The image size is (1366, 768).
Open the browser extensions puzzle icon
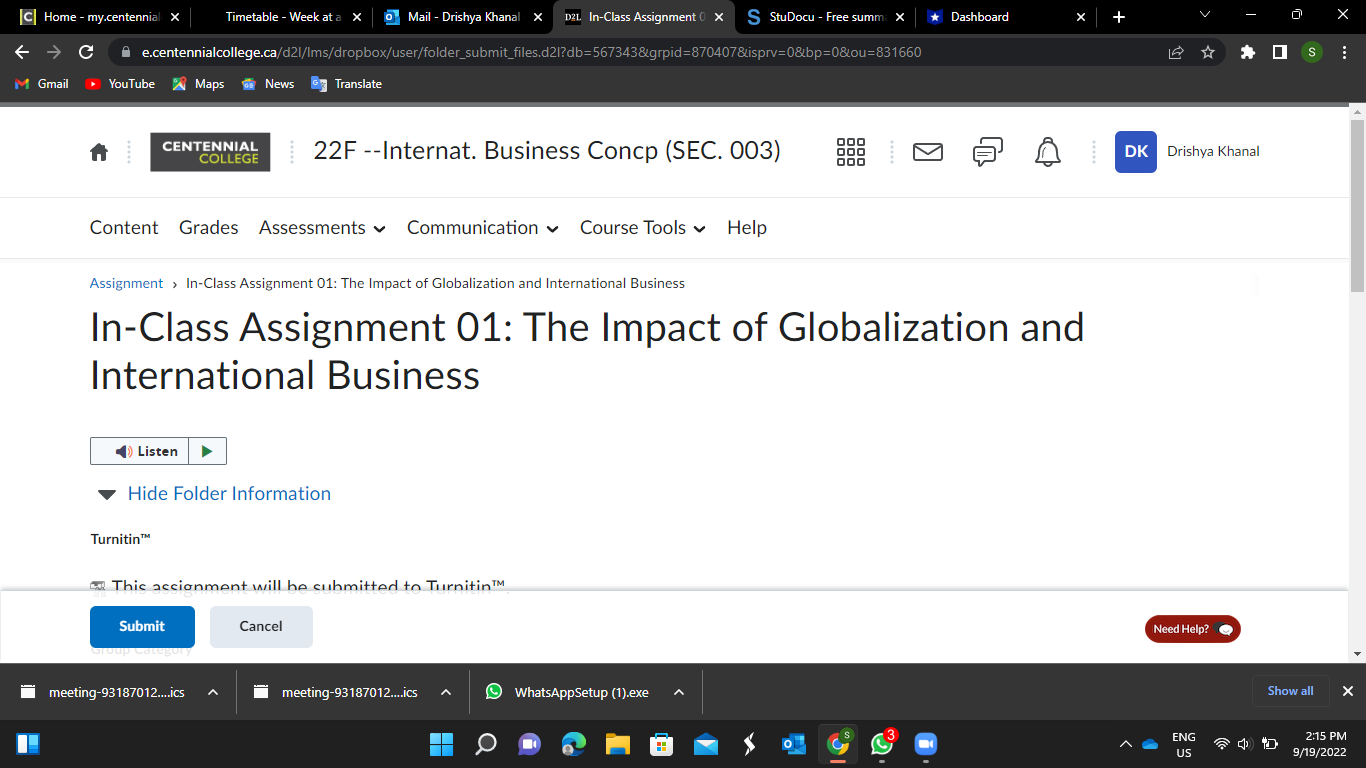tap(1247, 52)
